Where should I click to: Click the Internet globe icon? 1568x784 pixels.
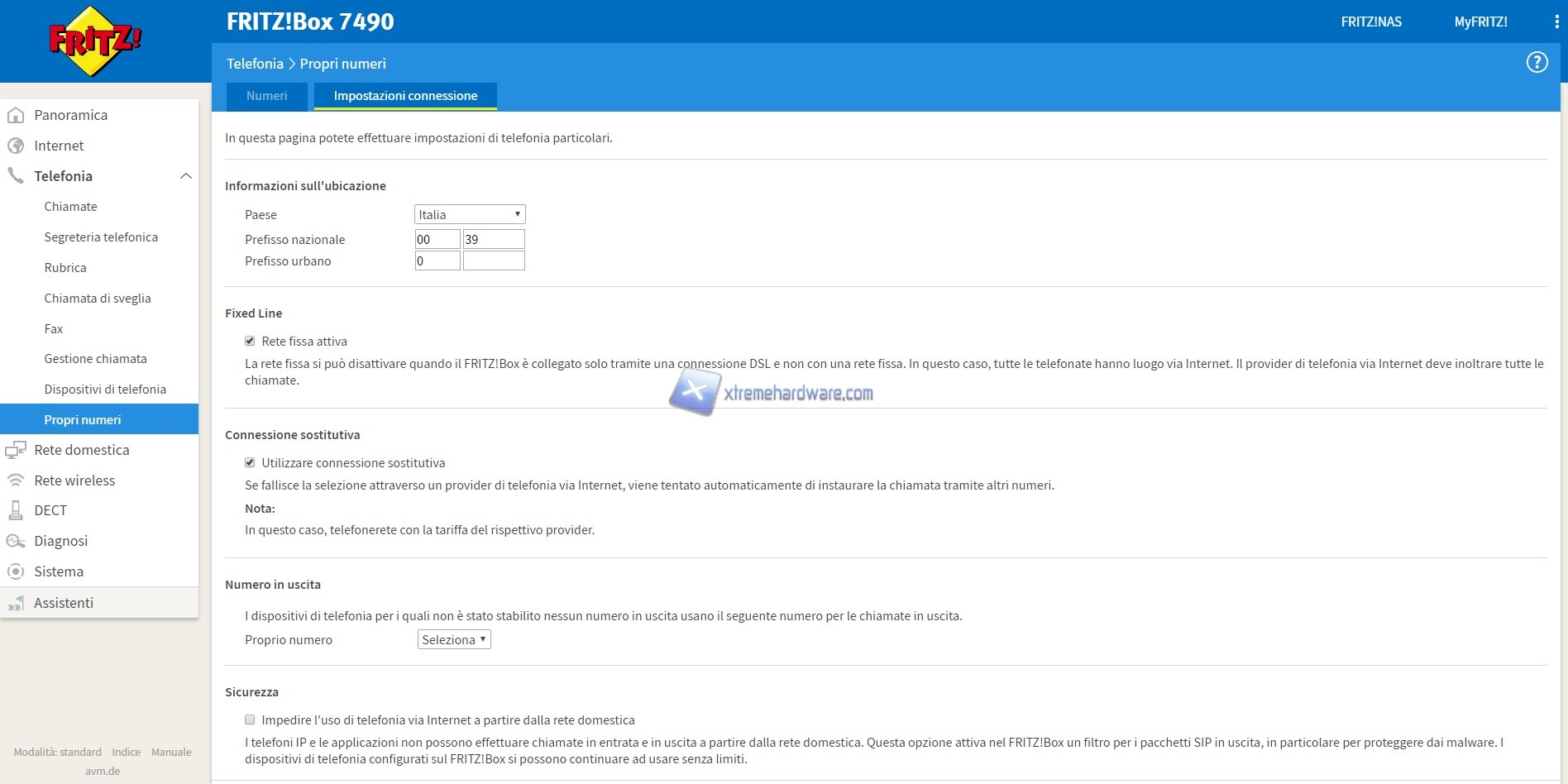pyautogui.click(x=16, y=146)
